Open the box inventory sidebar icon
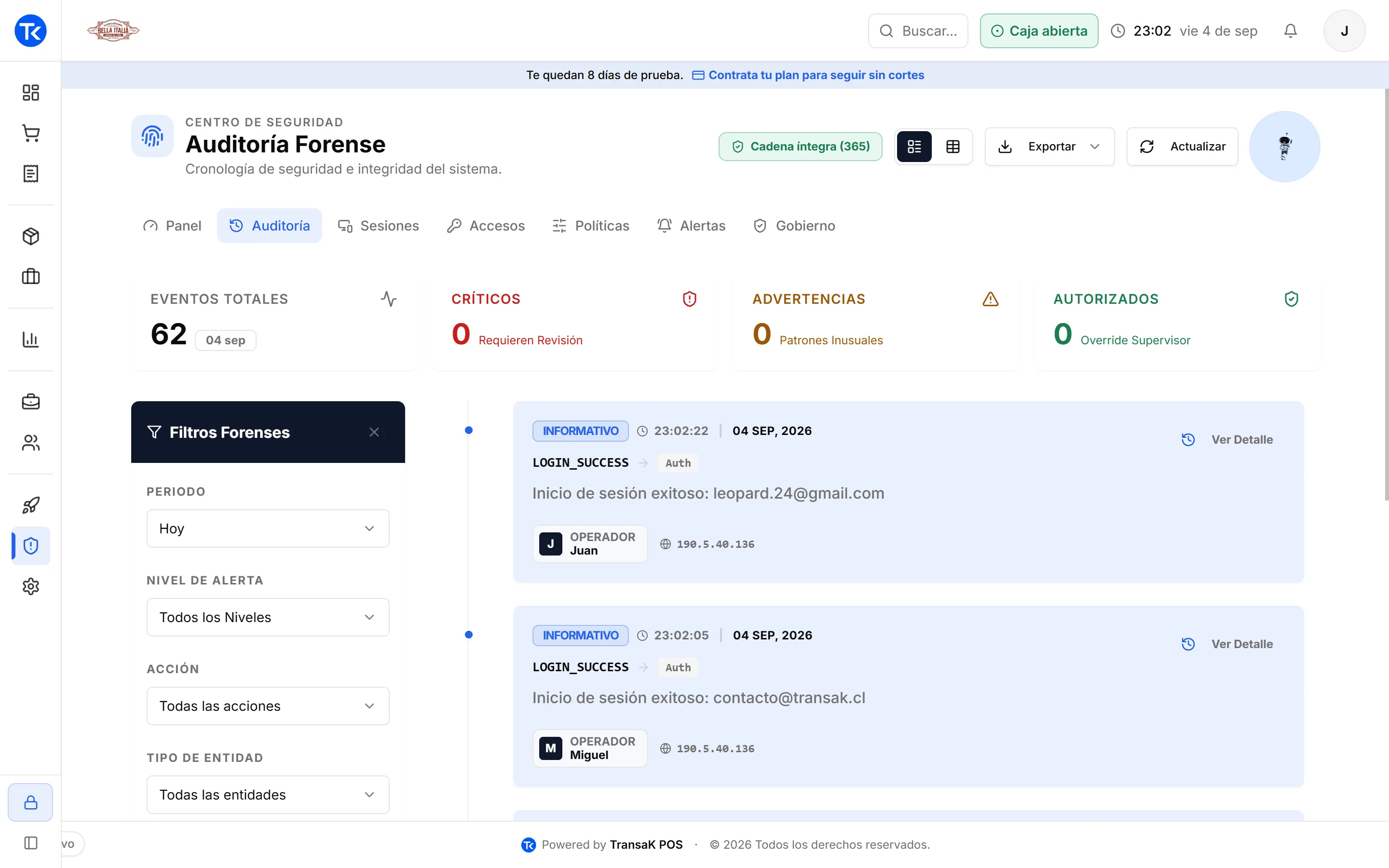1389x868 pixels. click(30, 236)
